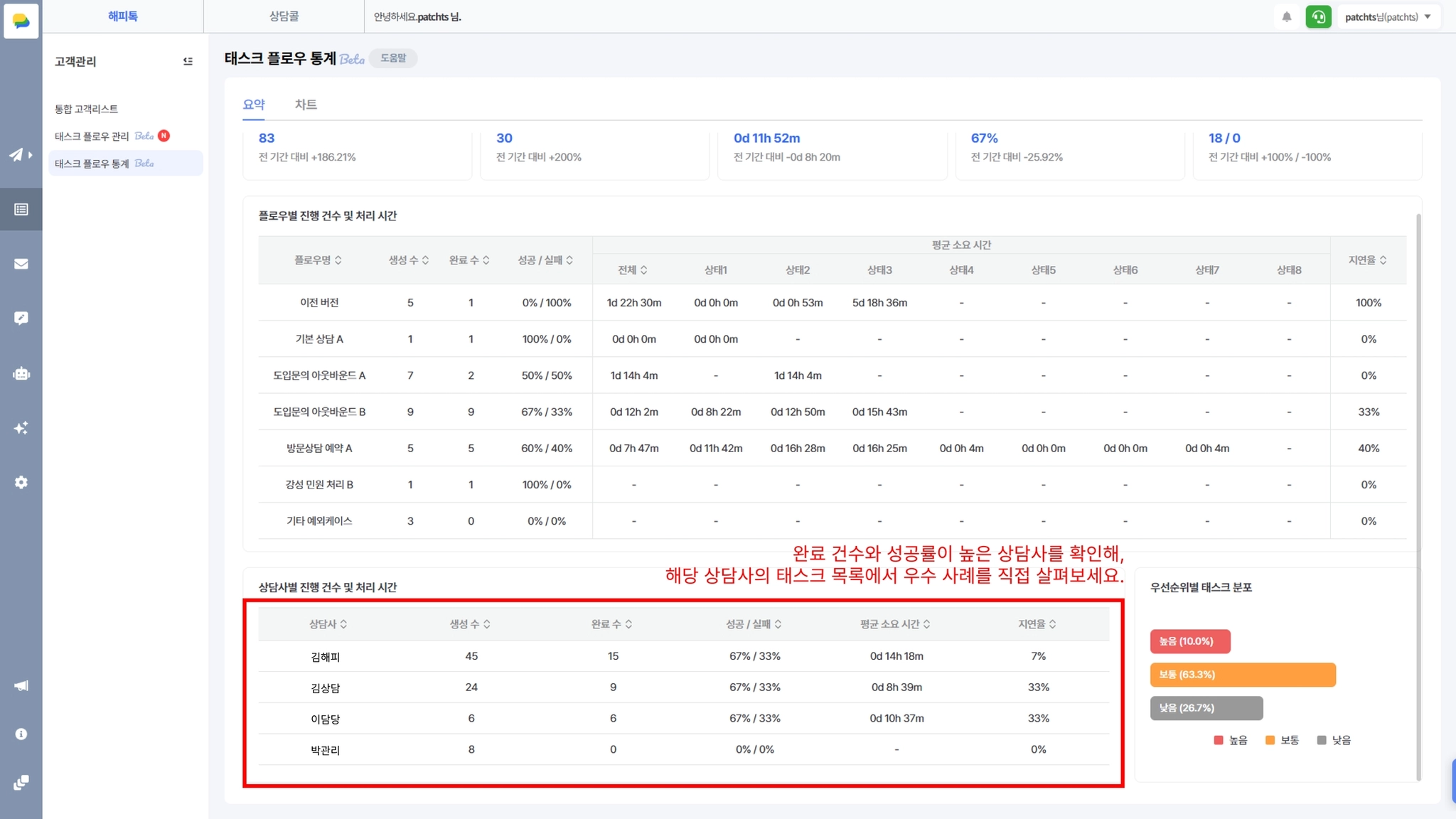Collapse the 고객관리 side menu

(188, 61)
